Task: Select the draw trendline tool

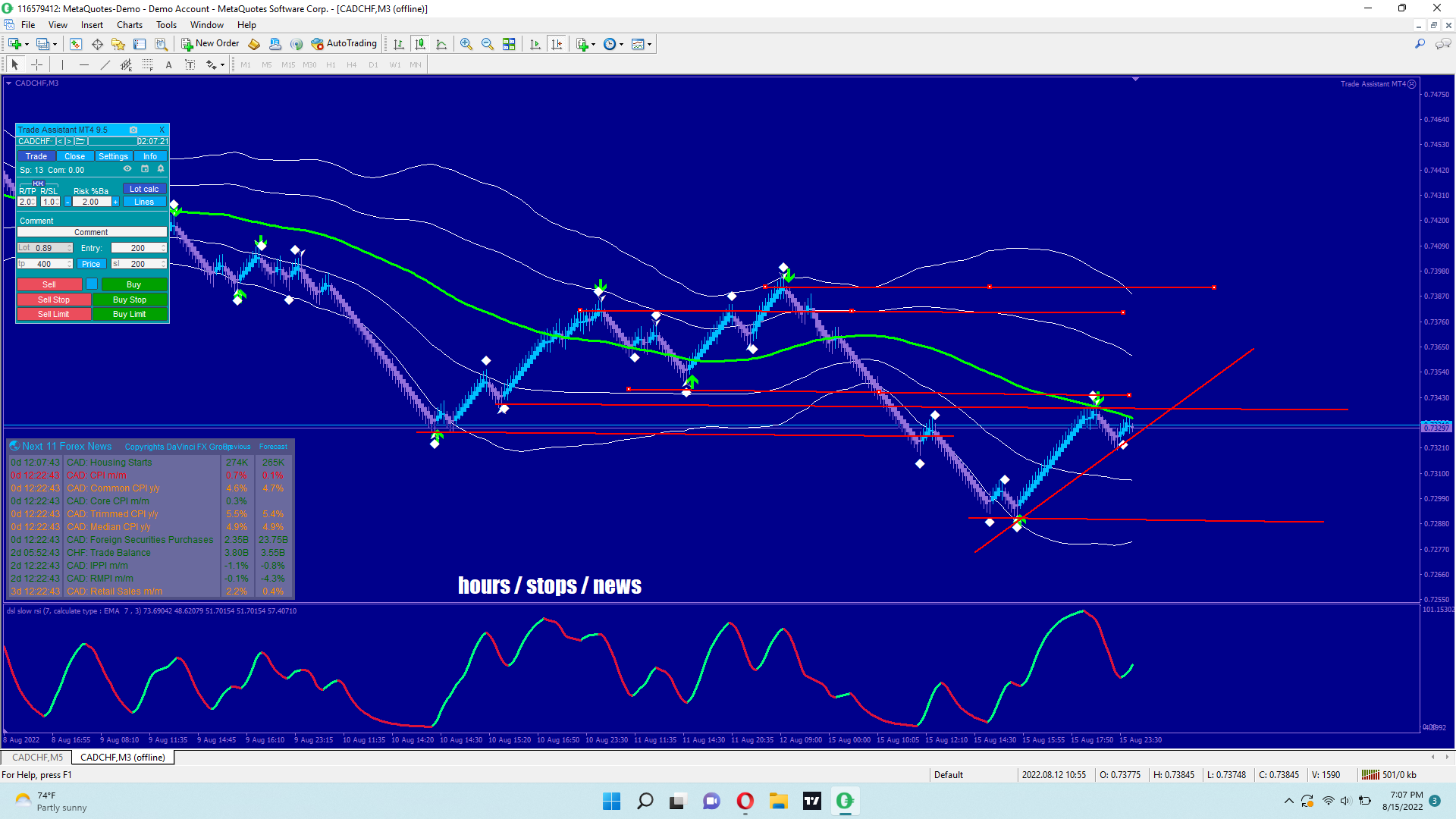Action: point(105,64)
